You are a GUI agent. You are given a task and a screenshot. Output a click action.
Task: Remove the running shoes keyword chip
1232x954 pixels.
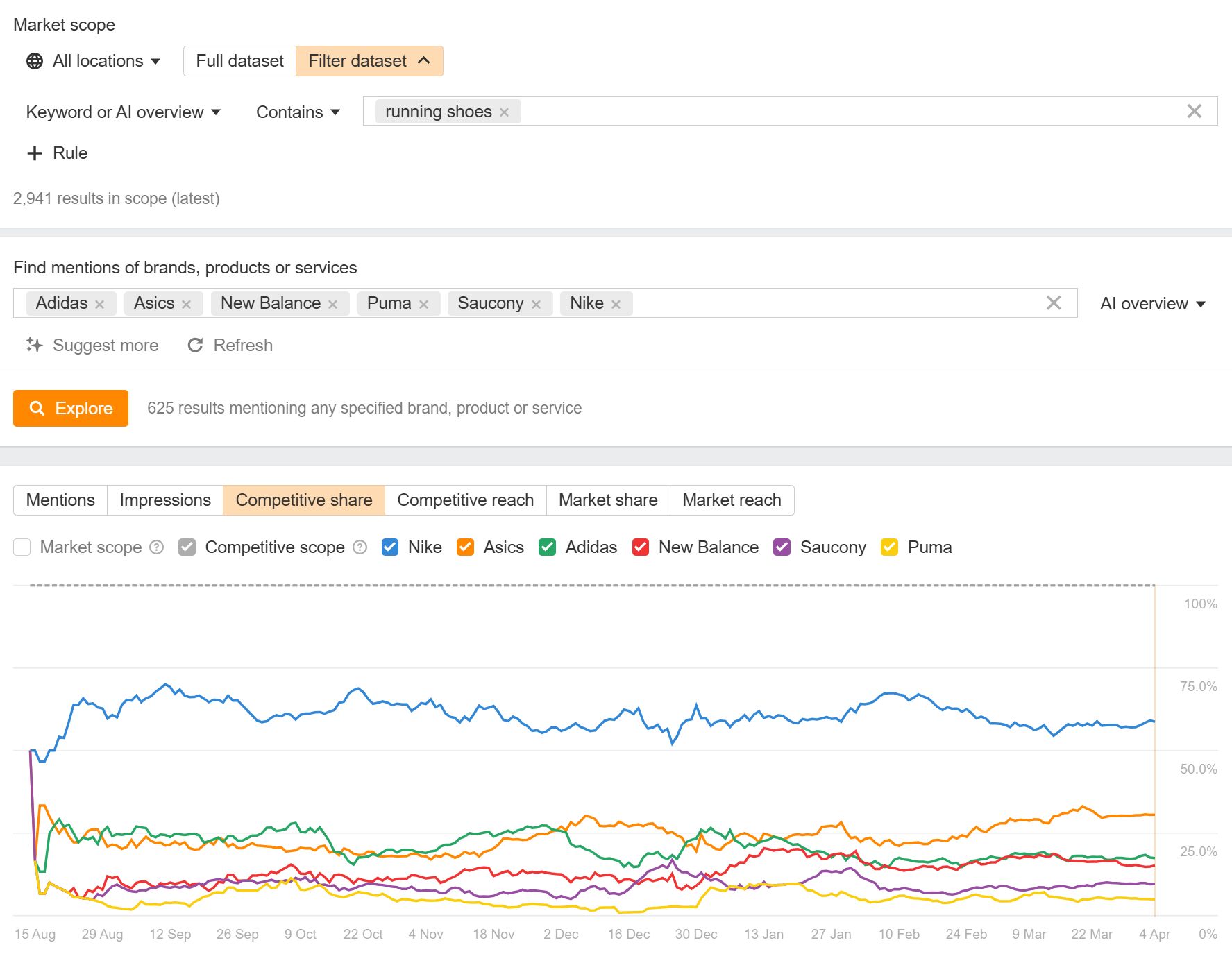click(x=505, y=112)
